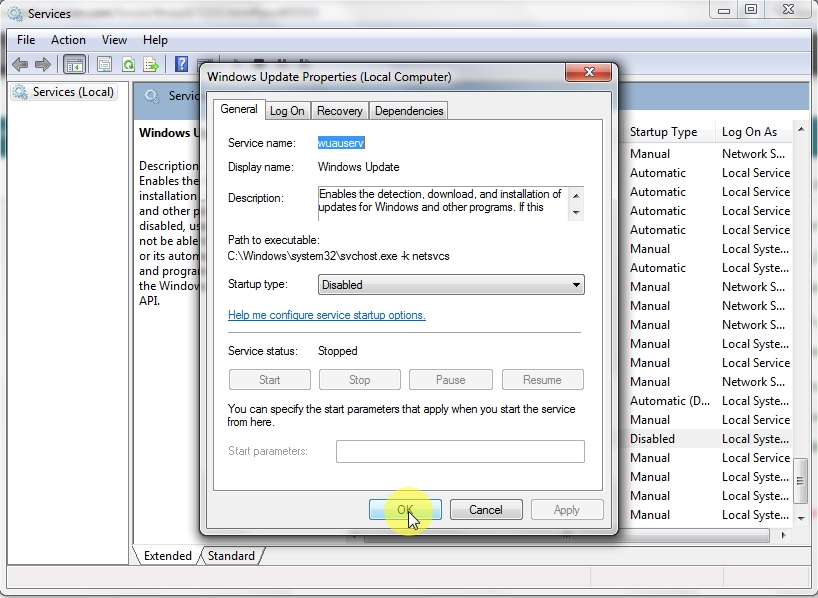Image resolution: width=818 pixels, height=598 pixels.
Task: Click the Start service button
Action: pos(270,380)
